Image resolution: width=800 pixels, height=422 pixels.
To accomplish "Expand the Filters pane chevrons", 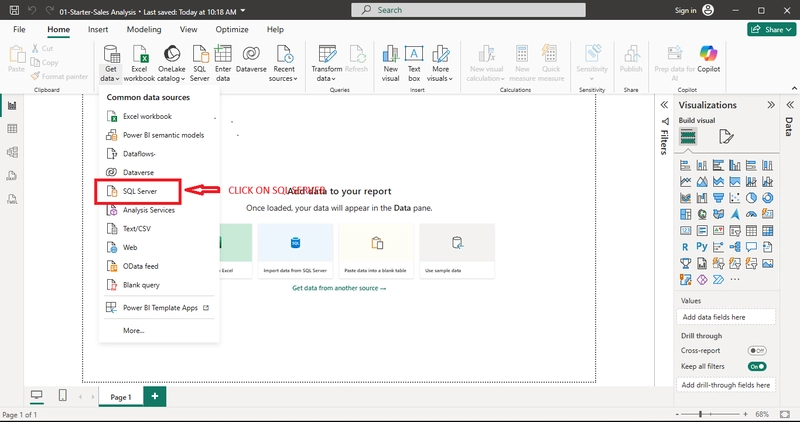I will (664, 105).
